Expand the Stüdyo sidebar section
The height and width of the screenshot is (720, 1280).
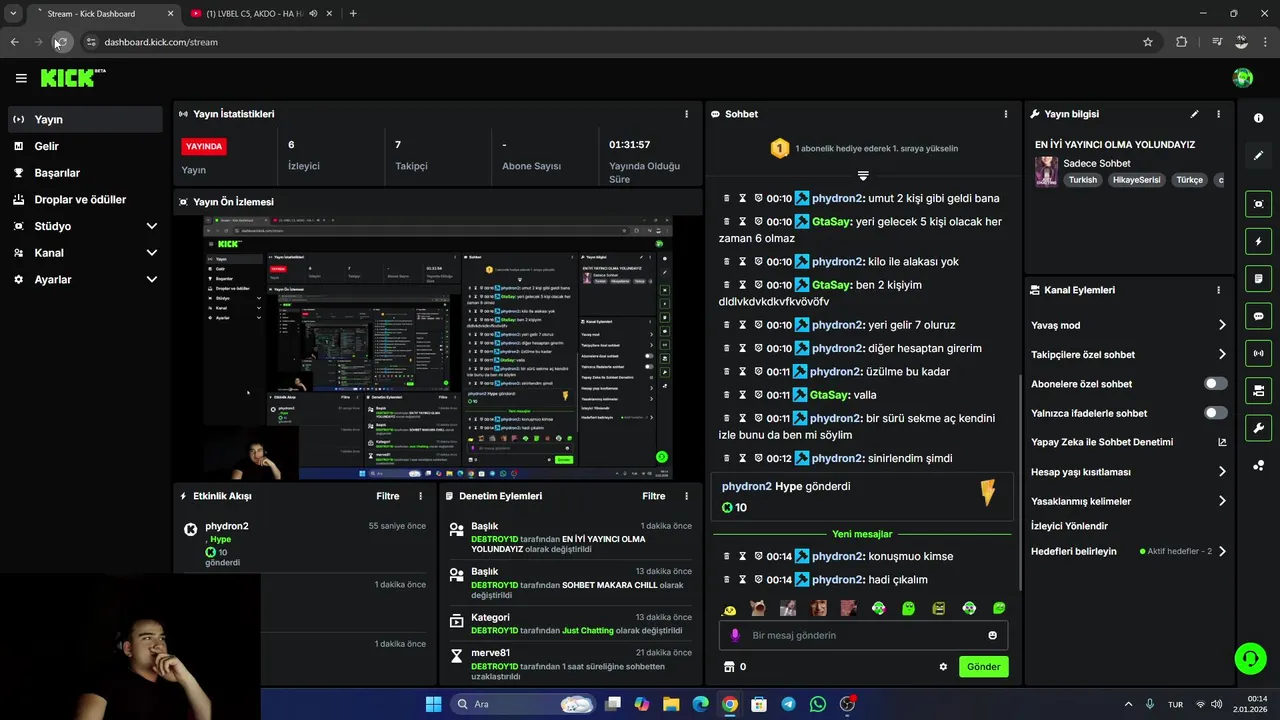point(151,226)
